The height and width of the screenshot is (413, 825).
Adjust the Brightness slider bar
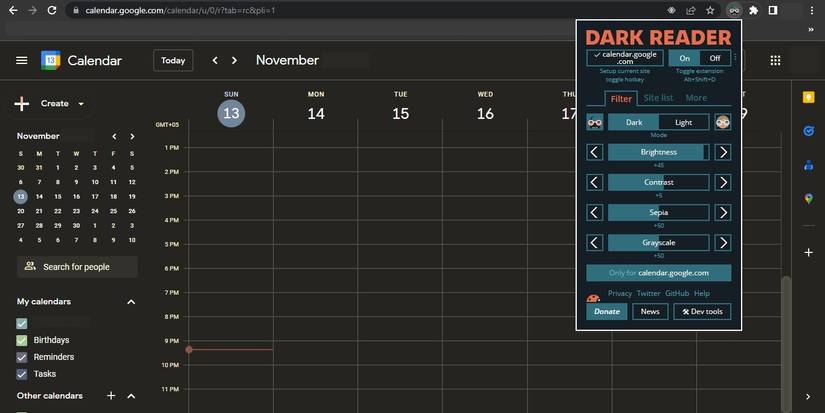coord(659,152)
